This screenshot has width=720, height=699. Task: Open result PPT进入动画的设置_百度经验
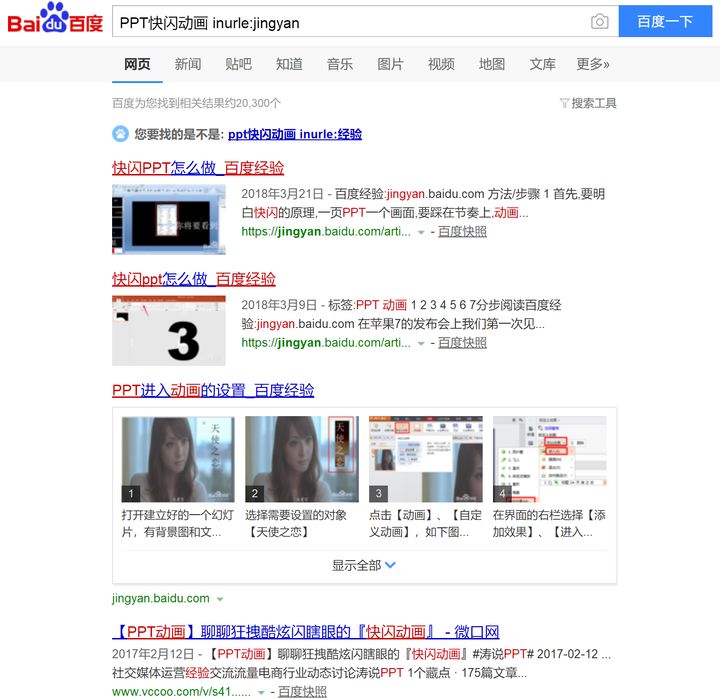pyautogui.click(x=213, y=390)
